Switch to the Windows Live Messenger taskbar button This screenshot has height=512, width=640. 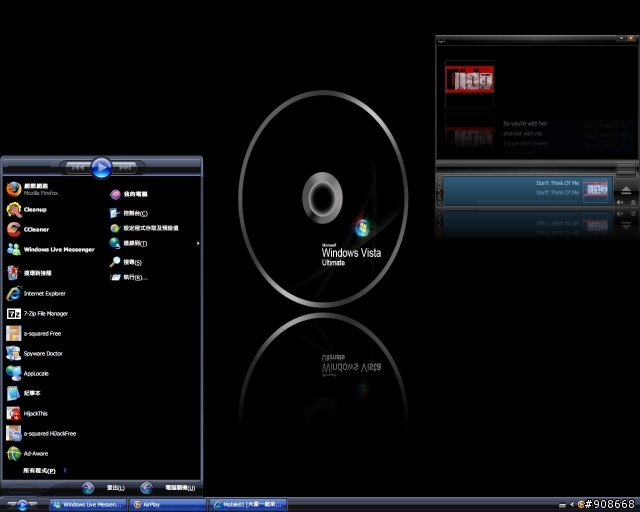[x=87, y=505]
